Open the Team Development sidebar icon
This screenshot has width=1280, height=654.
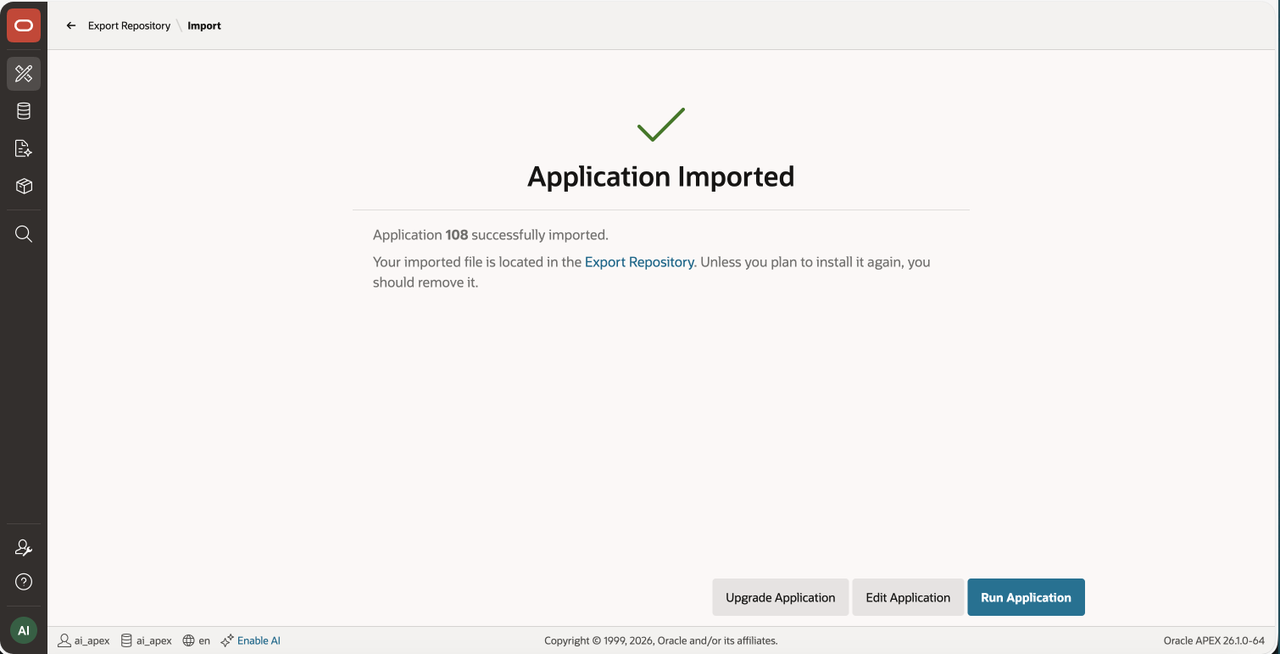click(24, 149)
